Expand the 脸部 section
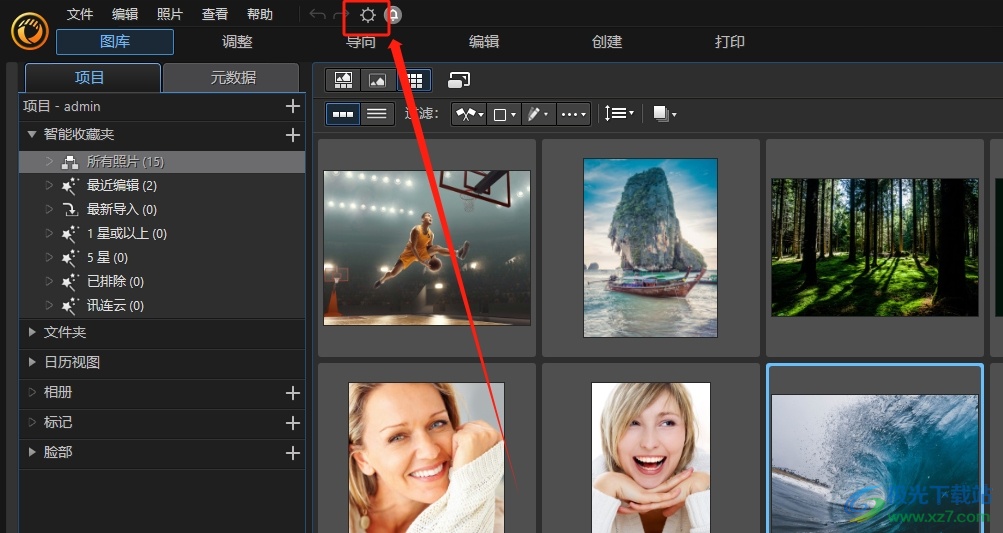The width and height of the screenshot is (1003, 533). [32, 452]
